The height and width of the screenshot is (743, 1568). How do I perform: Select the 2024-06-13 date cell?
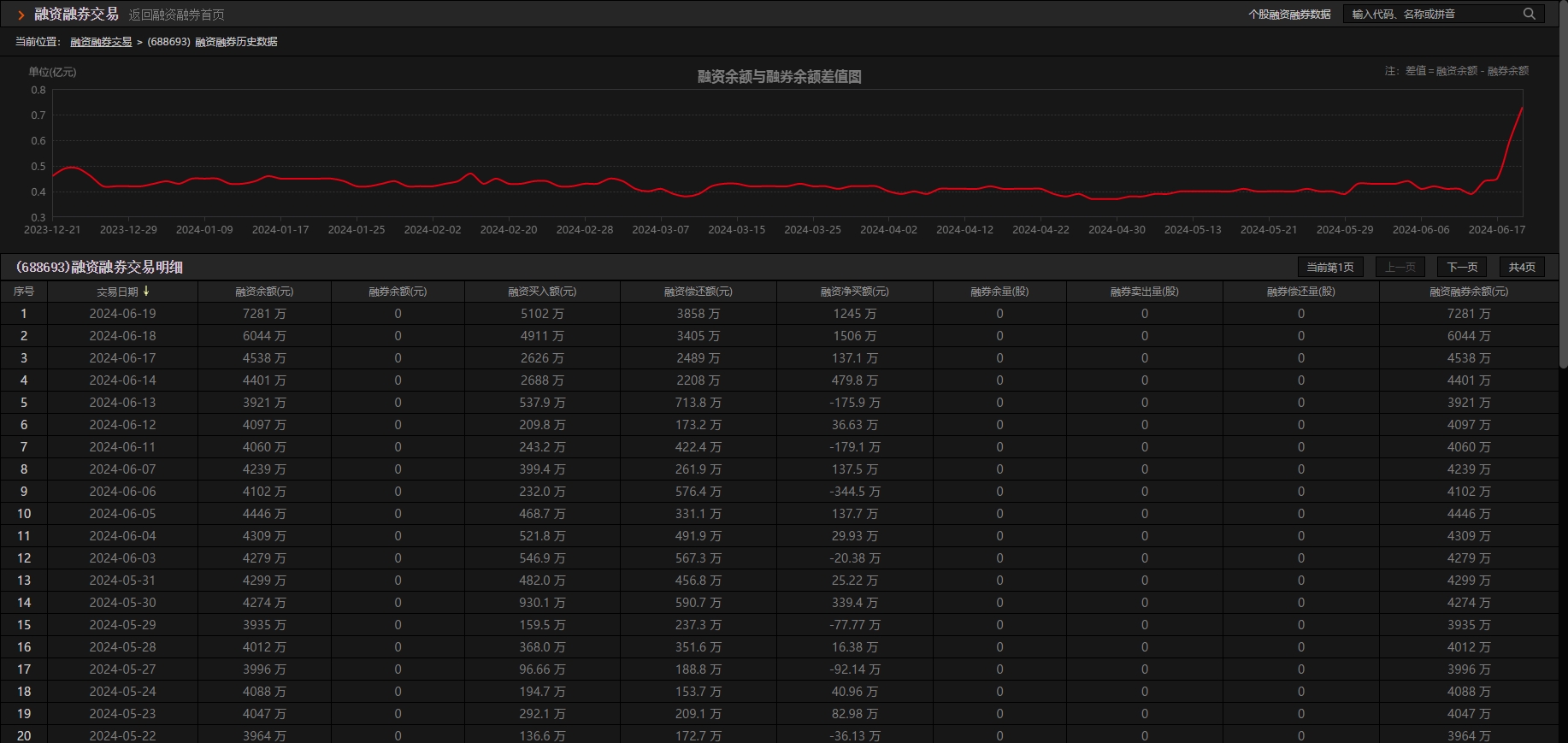point(122,403)
